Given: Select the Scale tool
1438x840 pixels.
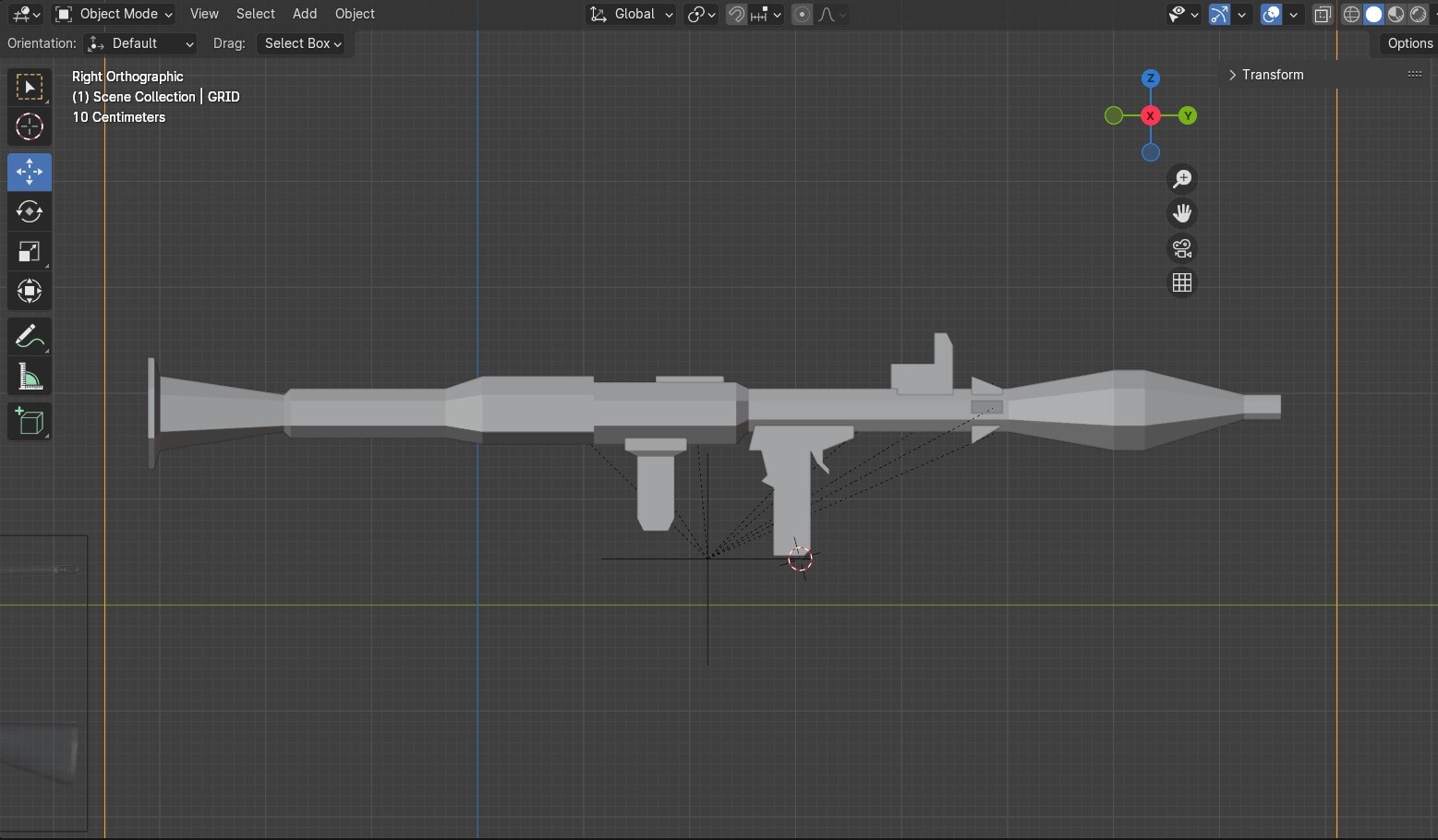Looking at the screenshot, I should (x=29, y=251).
